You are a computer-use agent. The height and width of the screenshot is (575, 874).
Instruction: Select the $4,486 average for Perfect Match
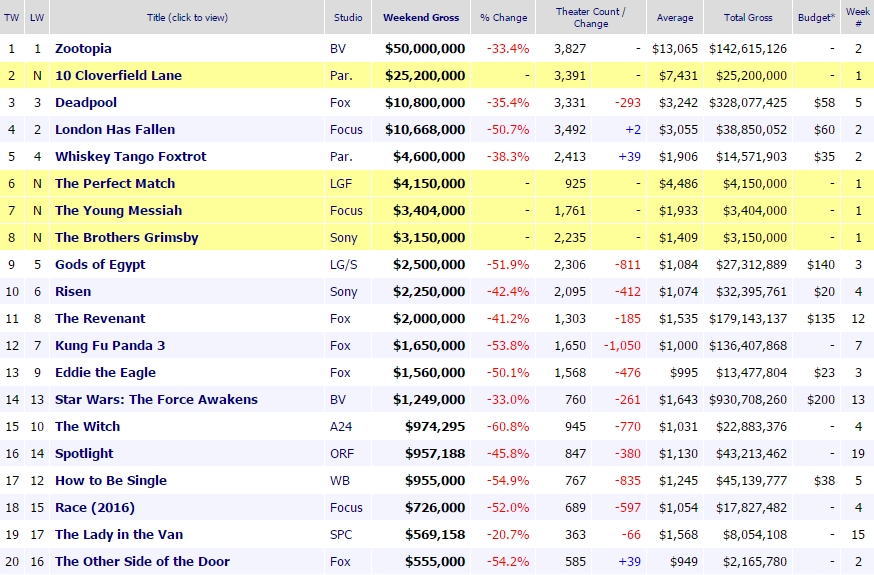(x=678, y=183)
